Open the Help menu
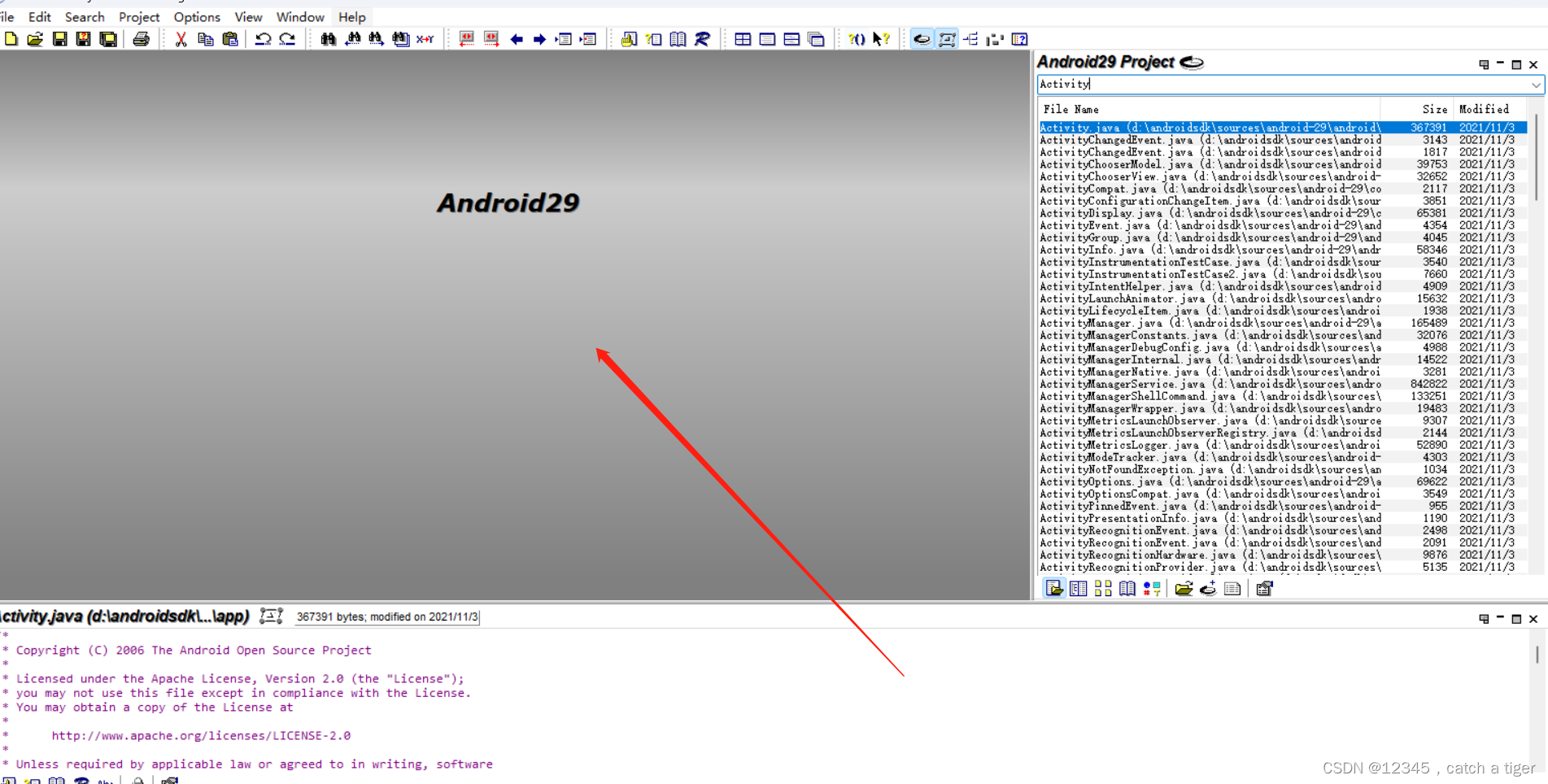Viewport: 1548px width, 784px height. [x=352, y=16]
